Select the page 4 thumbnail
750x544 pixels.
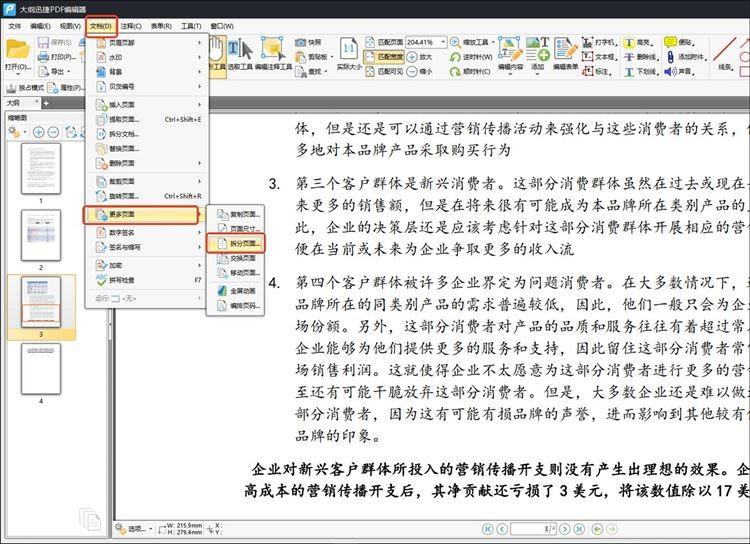(x=40, y=370)
